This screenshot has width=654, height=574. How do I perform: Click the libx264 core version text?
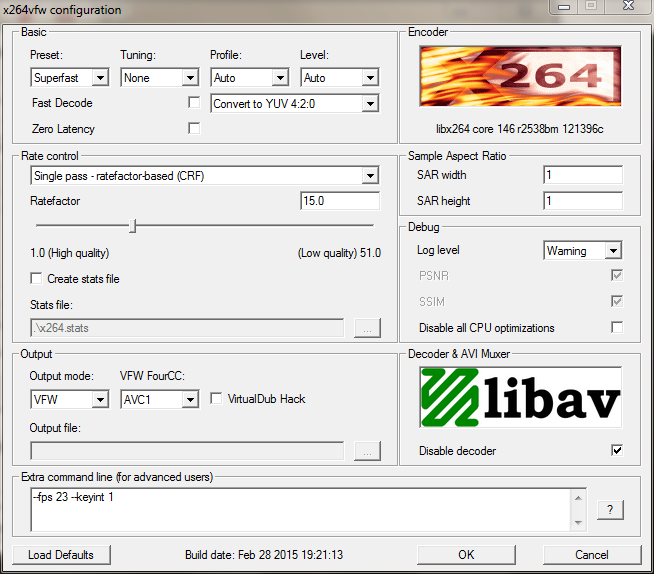click(520, 129)
